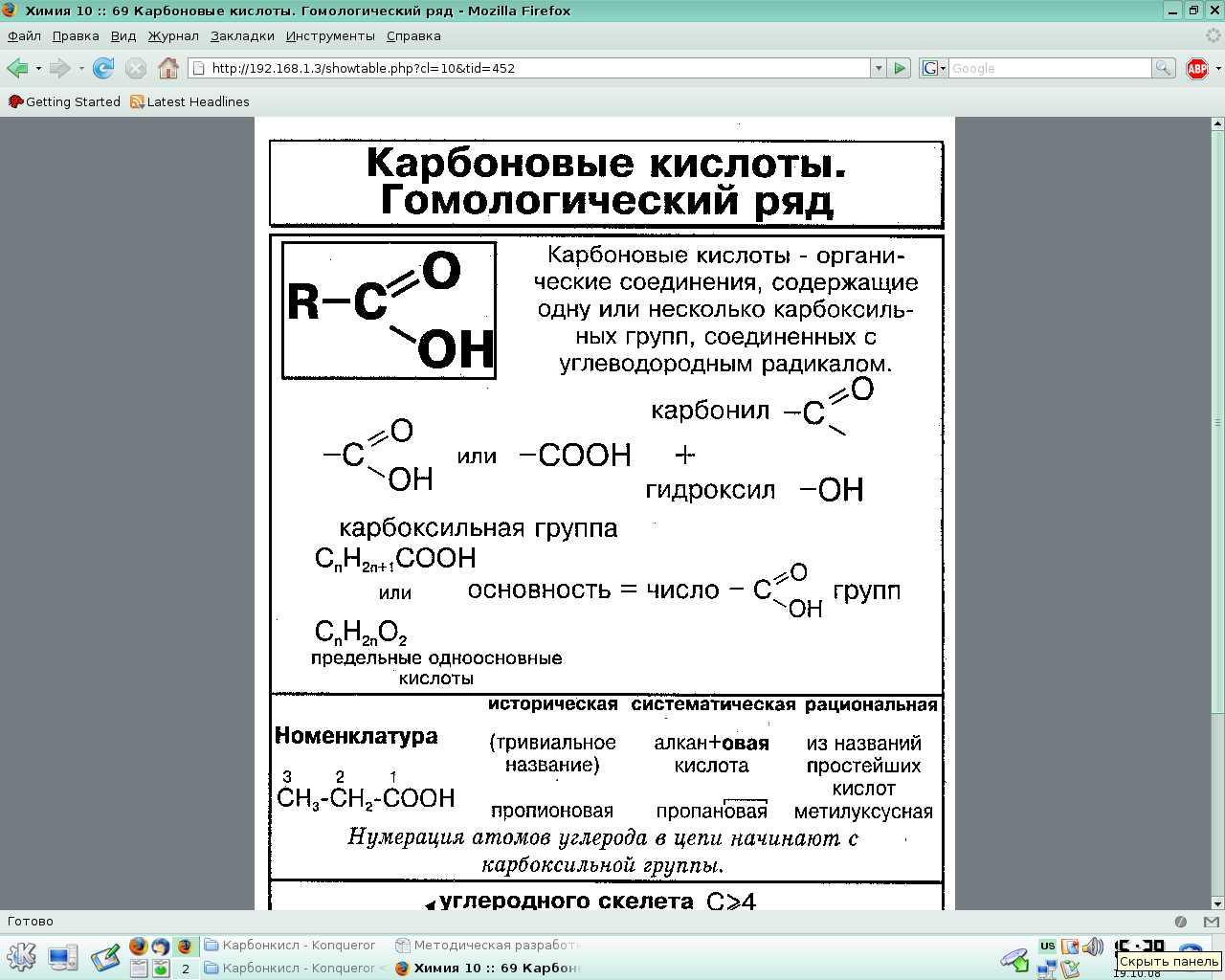Launch Thunderbird from the panel
The width and height of the screenshot is (1225, 980).
tap(161, 946)
